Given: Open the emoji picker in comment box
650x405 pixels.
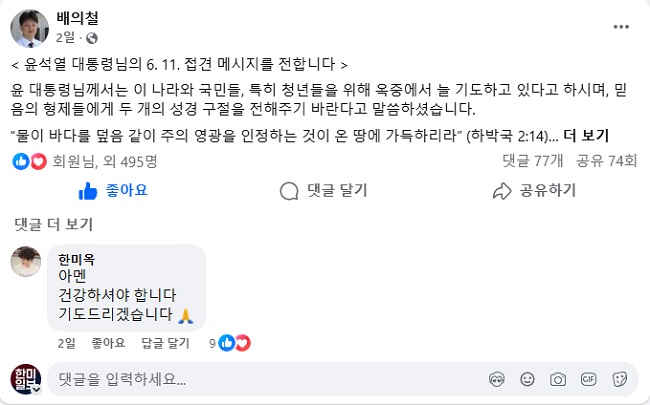Looking at the screenshot, I should coord(527,379).
